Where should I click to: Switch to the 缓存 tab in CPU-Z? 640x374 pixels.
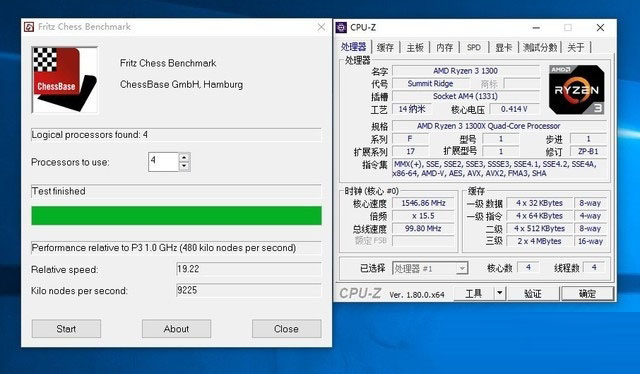(x=385, y=48)
